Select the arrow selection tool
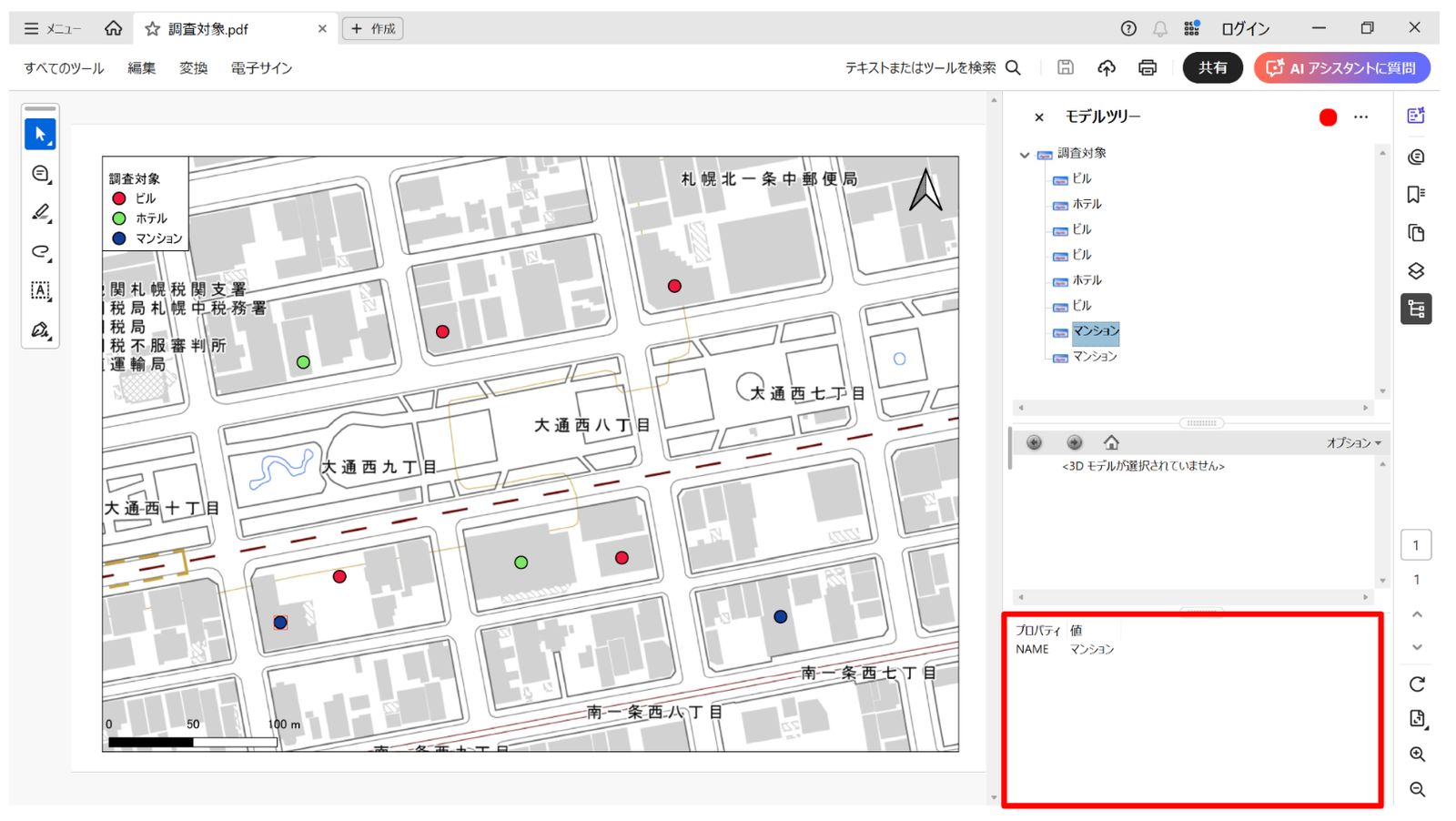1456x821 pixels. tap(40, 134)
